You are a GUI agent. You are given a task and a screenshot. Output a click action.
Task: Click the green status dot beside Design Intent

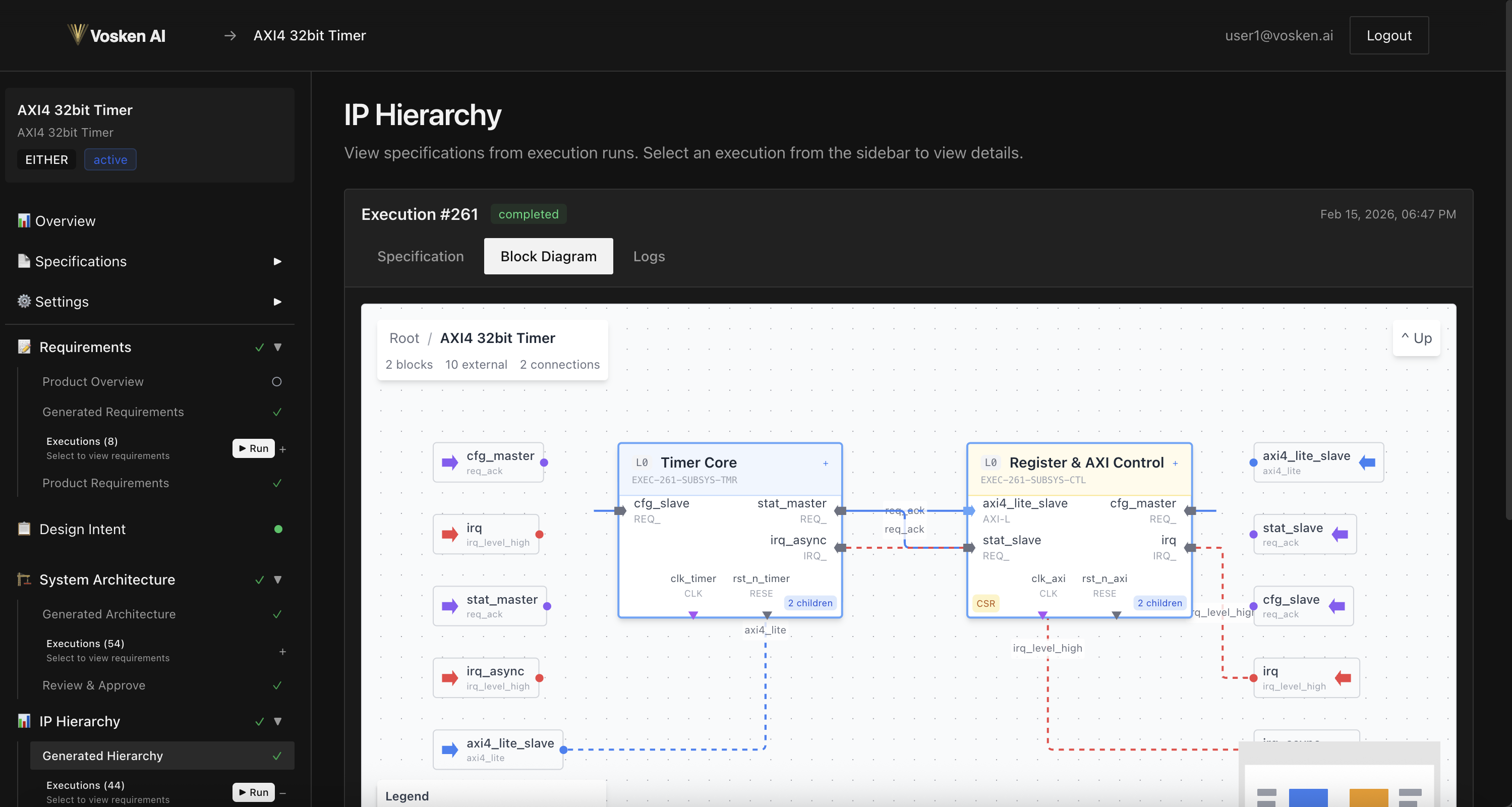[x=279, y=530]
